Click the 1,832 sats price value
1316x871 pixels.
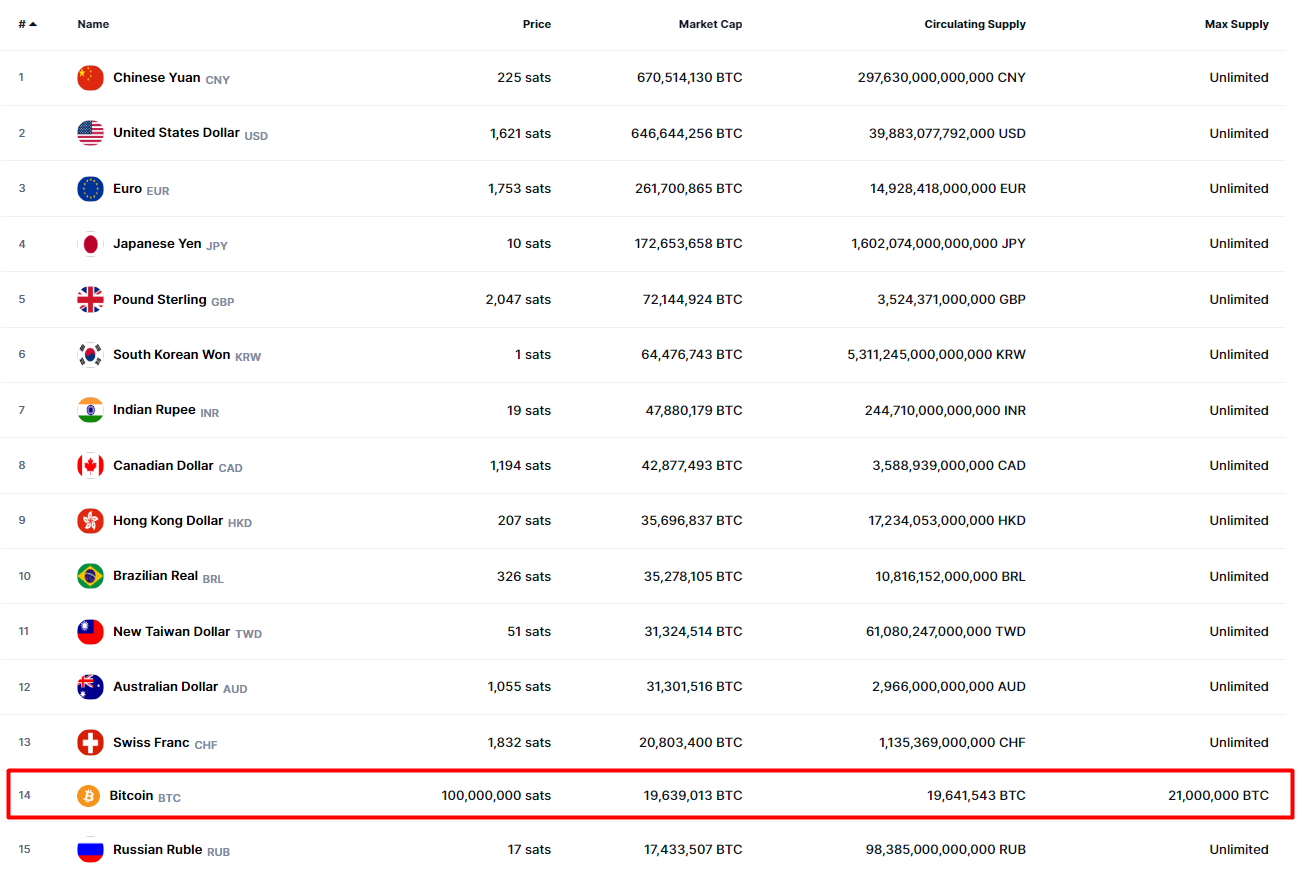point(519,742)
